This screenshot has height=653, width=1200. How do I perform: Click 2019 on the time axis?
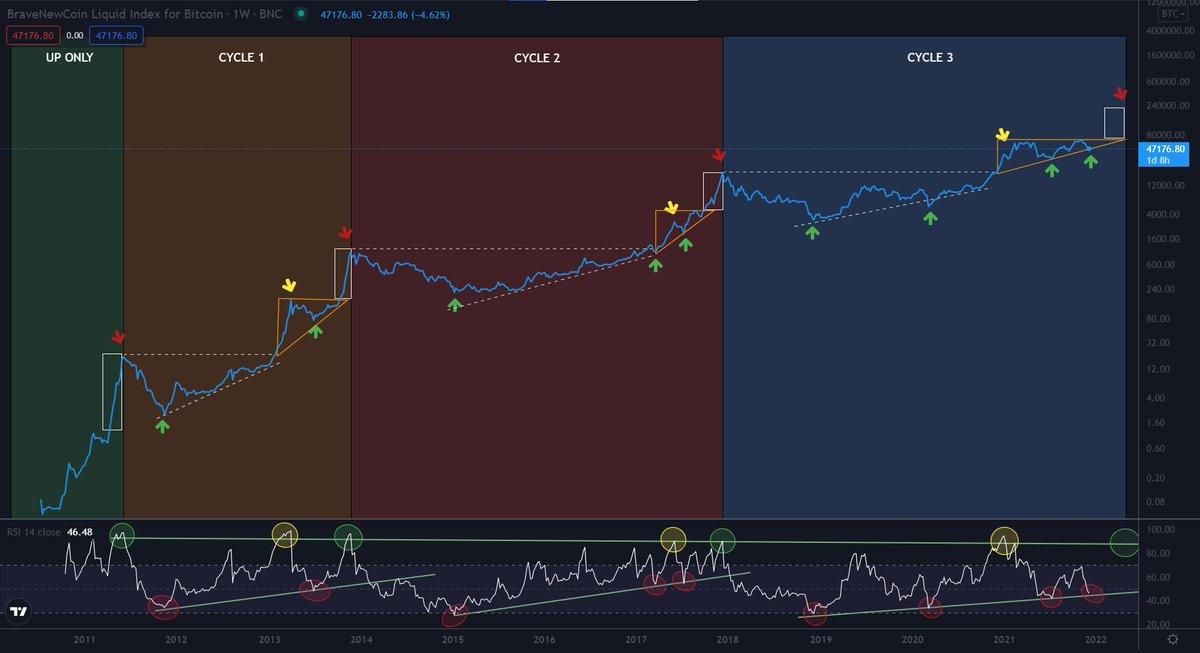[x=821, y=639]
